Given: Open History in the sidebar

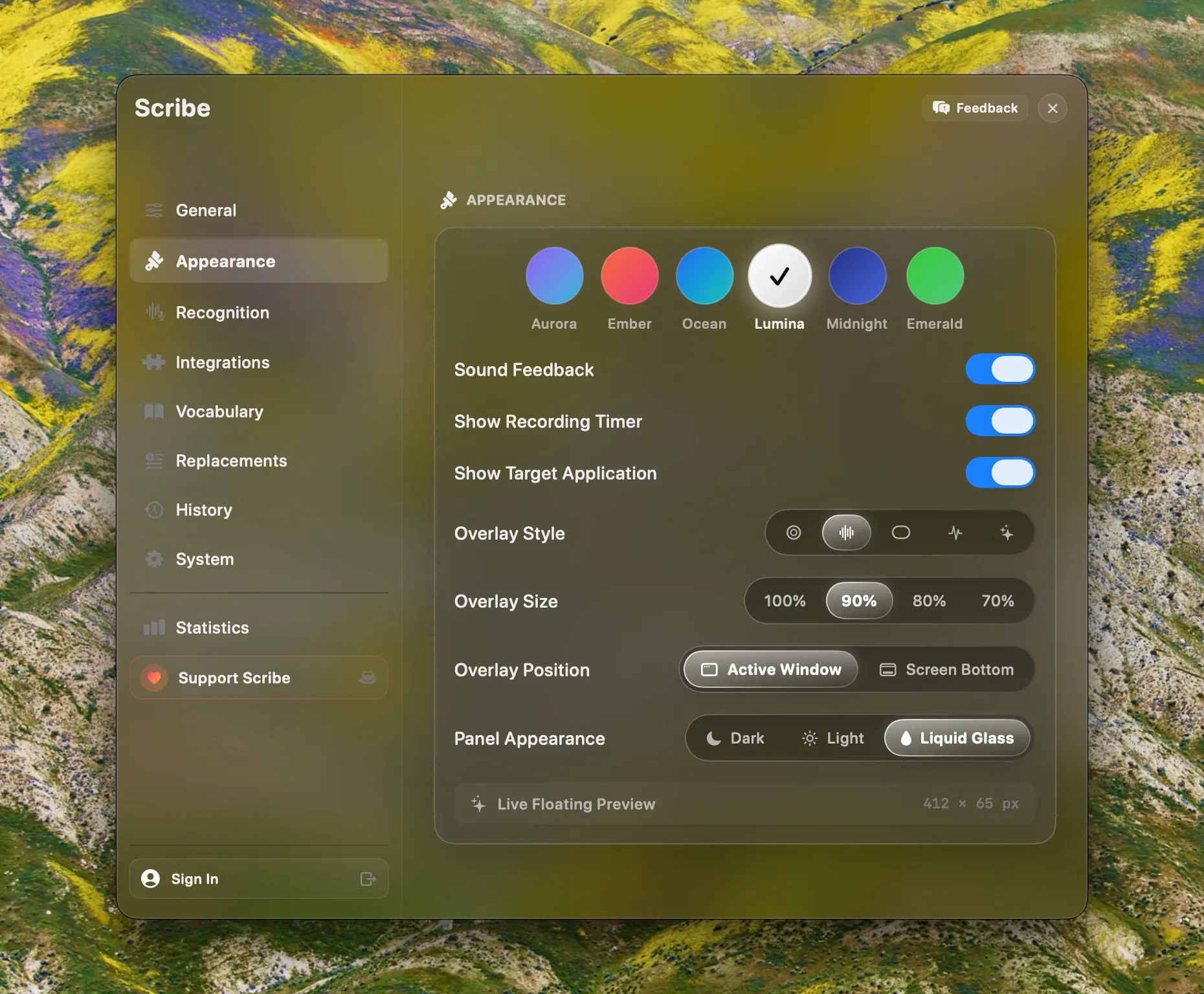Looking at the screenshot, I should pos(259,510).
